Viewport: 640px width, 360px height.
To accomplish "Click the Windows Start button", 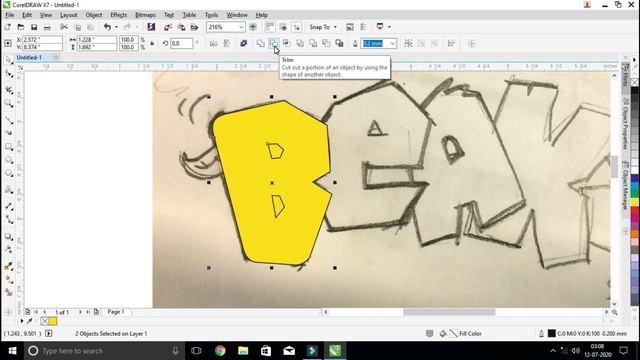I will point(12,351).
